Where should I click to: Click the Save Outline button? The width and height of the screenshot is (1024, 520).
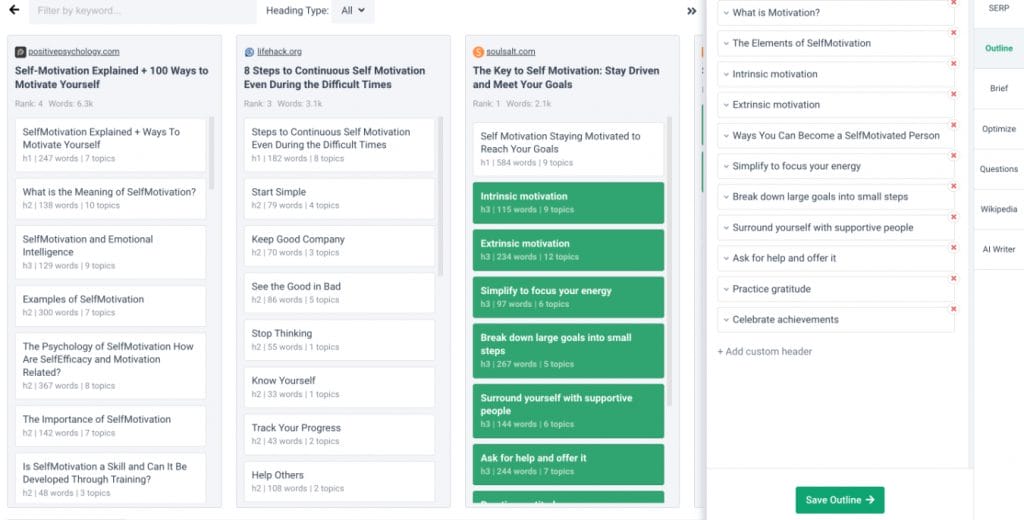pos(839,500)
